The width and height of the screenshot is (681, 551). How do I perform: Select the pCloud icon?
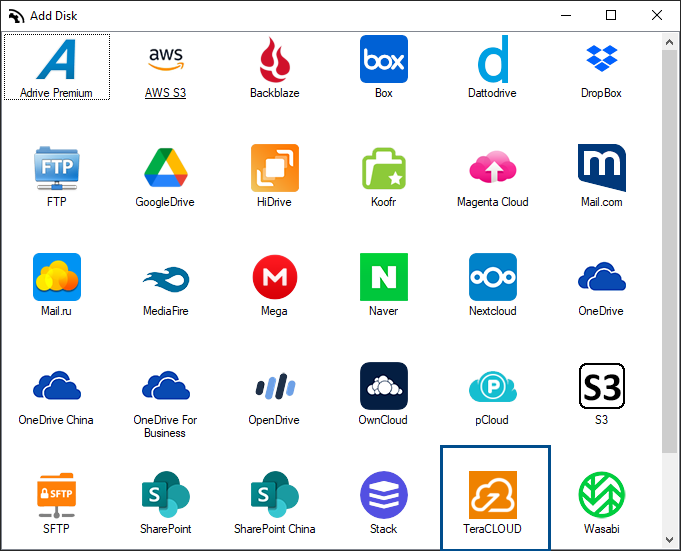tap(493, 386)
